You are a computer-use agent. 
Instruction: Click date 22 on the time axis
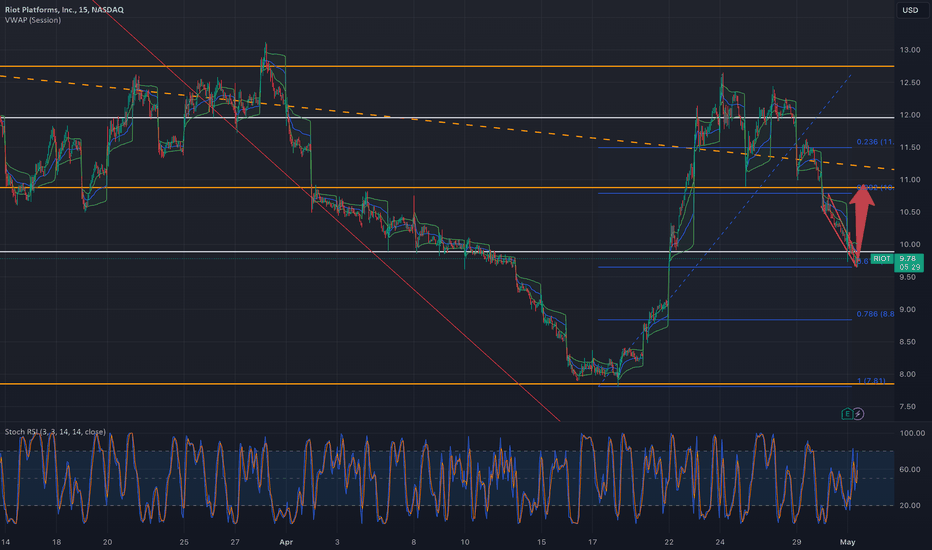(669, 542)
